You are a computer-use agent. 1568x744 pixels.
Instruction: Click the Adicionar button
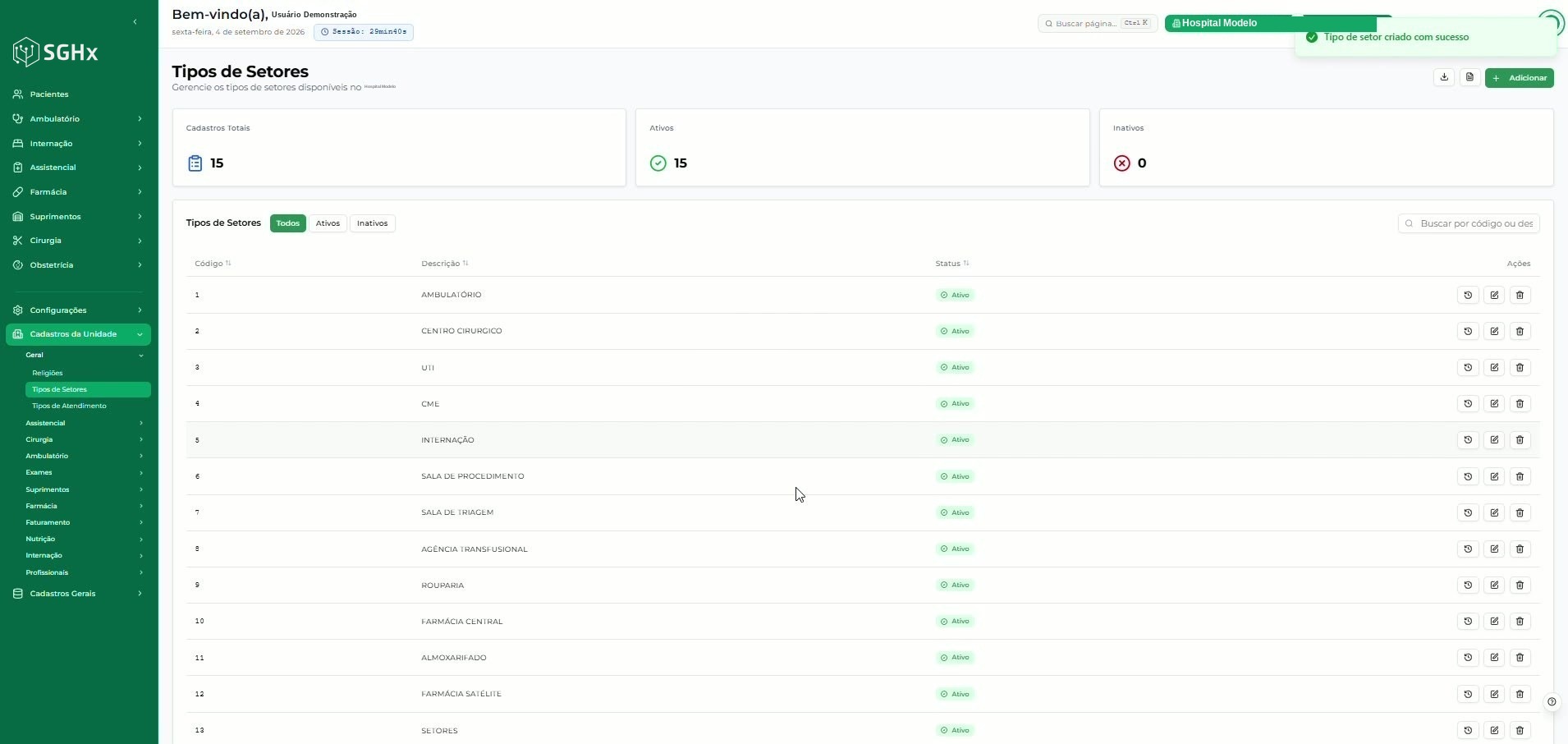click(1519, 78)
